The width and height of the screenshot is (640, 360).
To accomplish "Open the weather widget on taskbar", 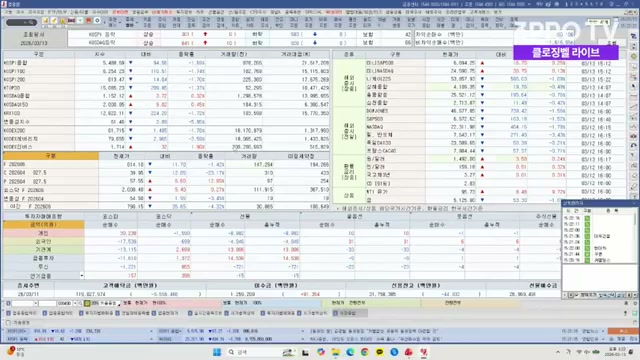I will click(x=16, y=352).
